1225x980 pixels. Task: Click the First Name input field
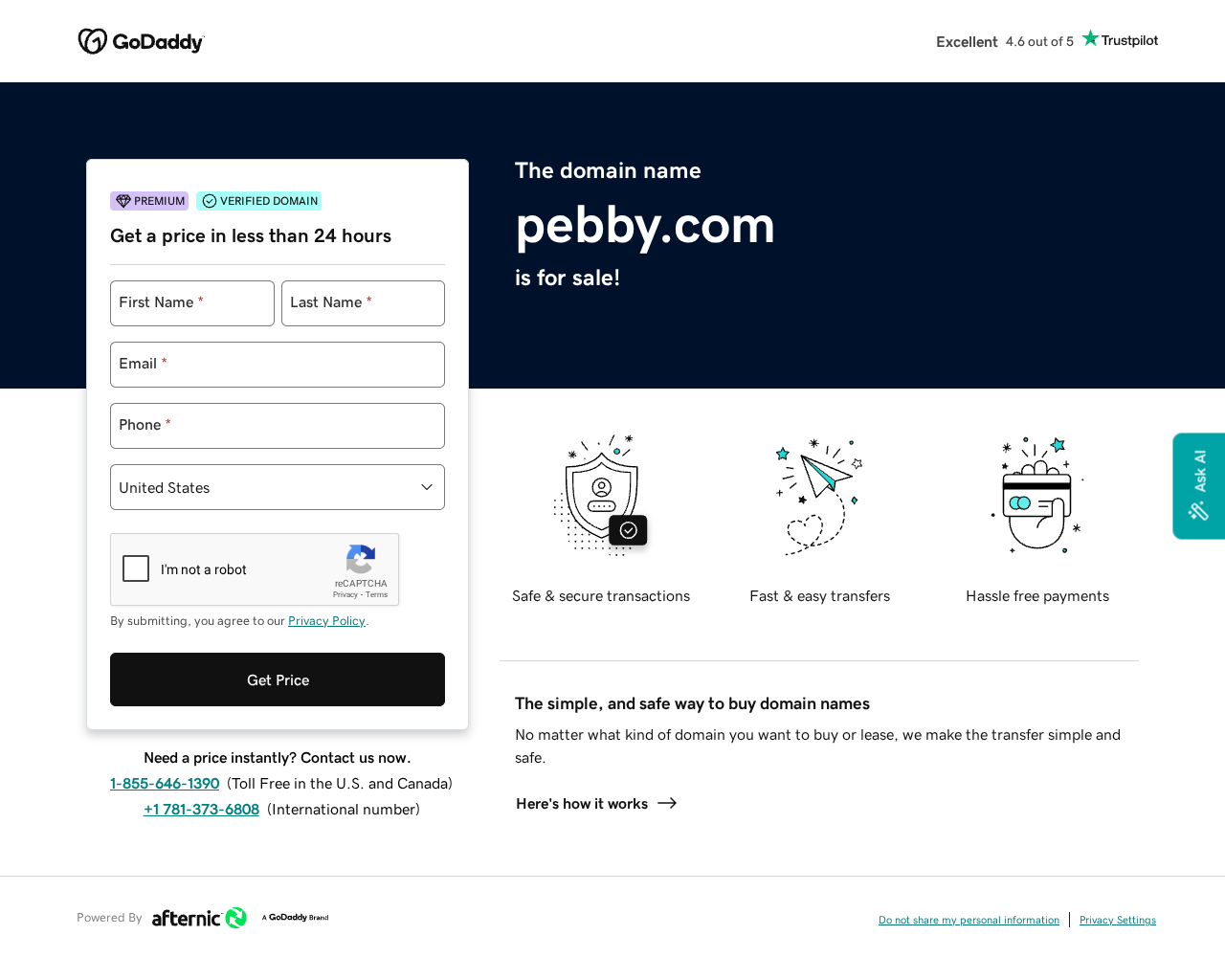[191, 302]
